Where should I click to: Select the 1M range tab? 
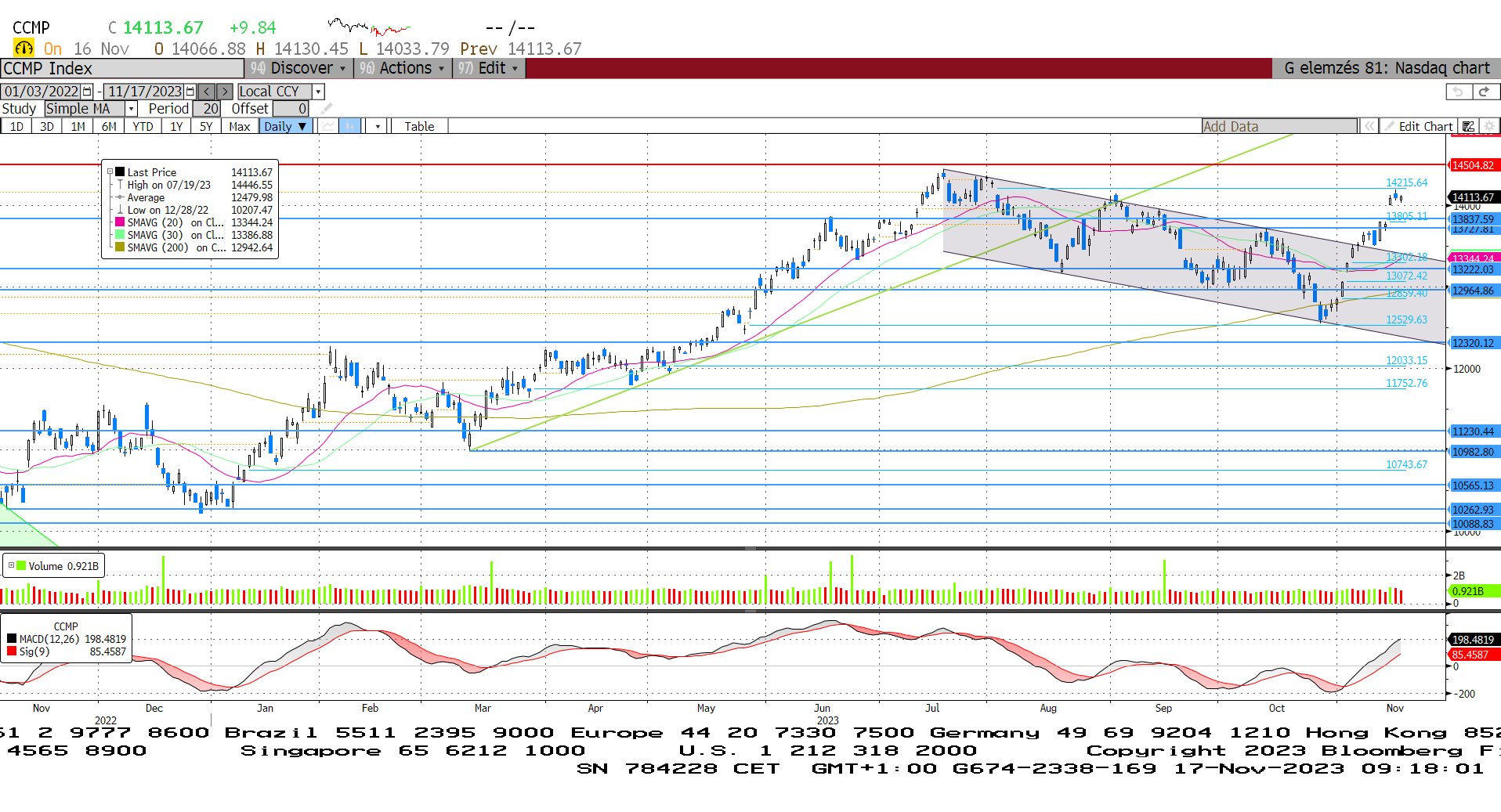point(78,126)
